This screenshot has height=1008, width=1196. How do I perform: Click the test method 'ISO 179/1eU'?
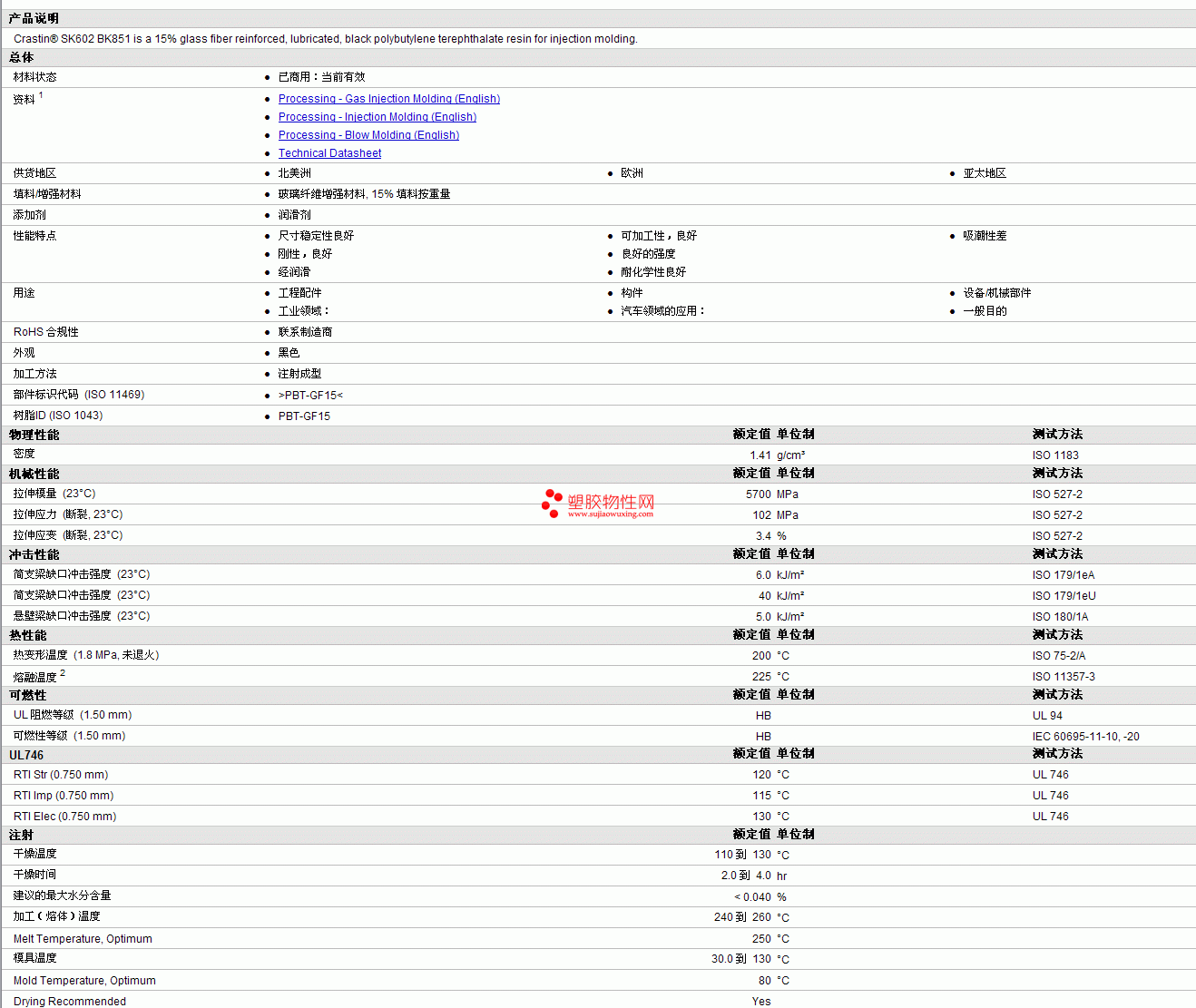pyautogui.click(x=1064, y=596)
